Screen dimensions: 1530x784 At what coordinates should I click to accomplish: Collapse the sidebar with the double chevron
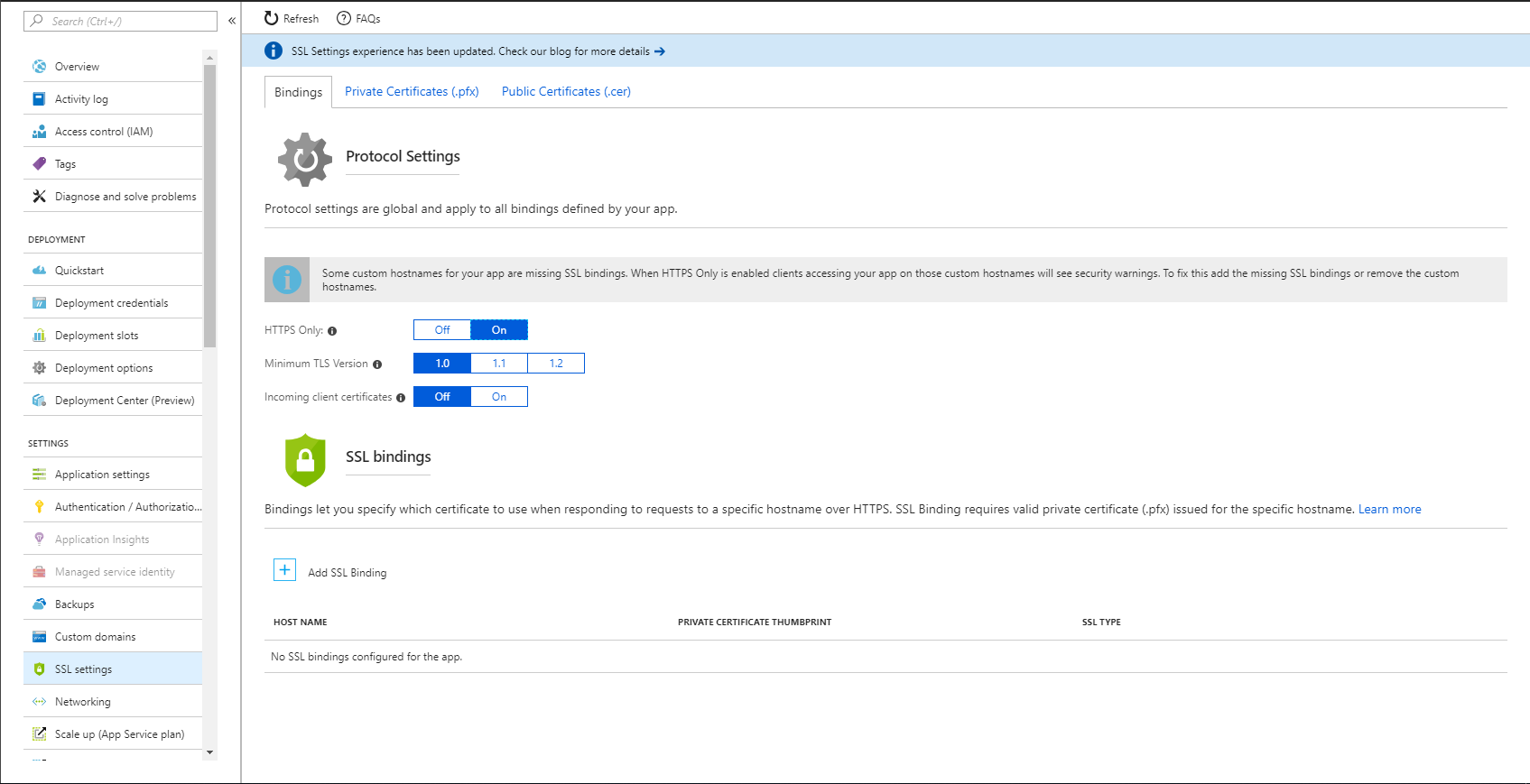[x=232, y=20]
